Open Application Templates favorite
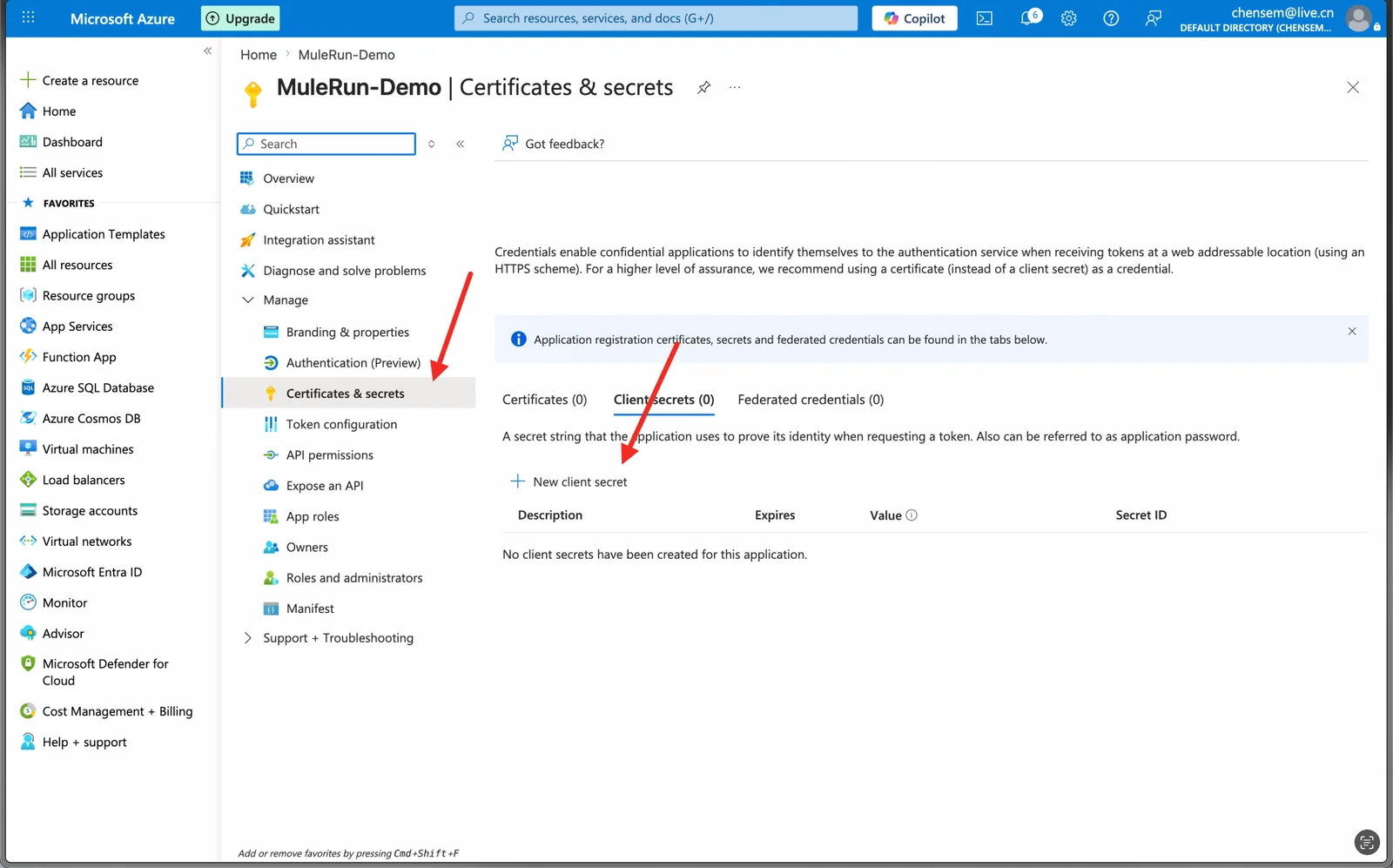This screenshot has height=868, width=1393. [104, 234]
